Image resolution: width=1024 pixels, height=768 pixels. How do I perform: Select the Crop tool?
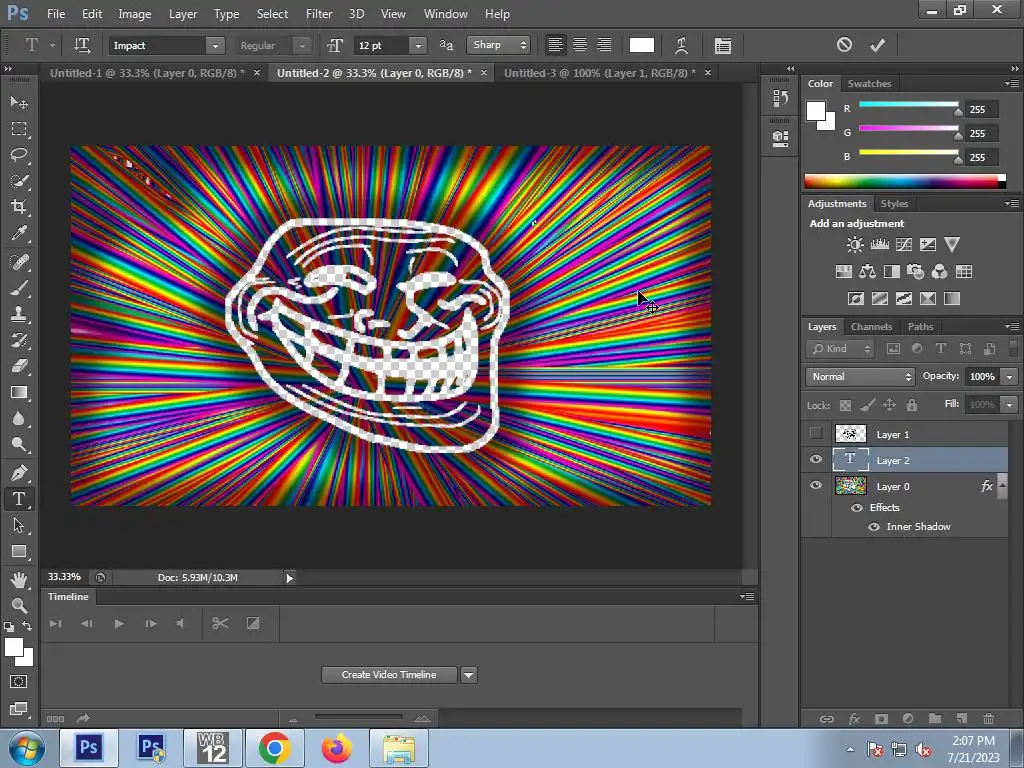point(19,207)
